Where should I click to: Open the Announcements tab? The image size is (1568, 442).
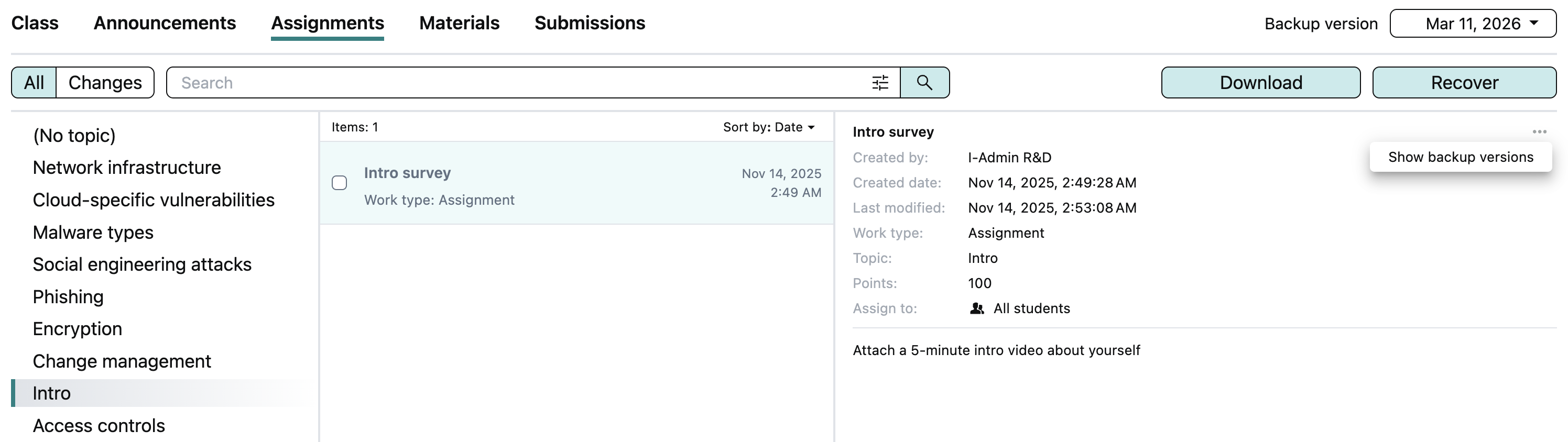click(x=165, y=23)
